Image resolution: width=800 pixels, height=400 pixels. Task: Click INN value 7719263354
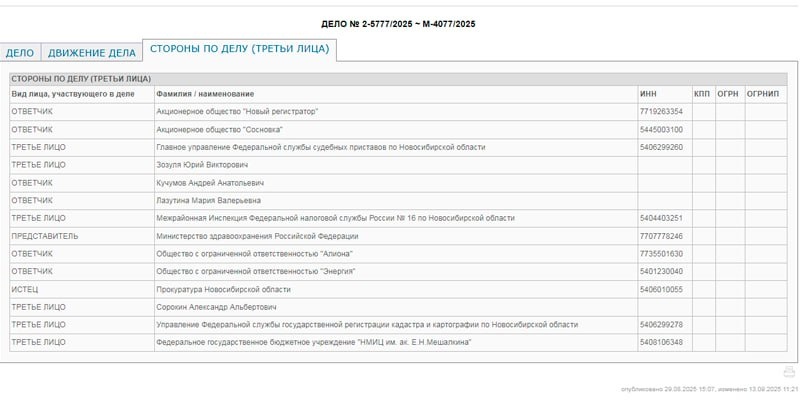661,112
